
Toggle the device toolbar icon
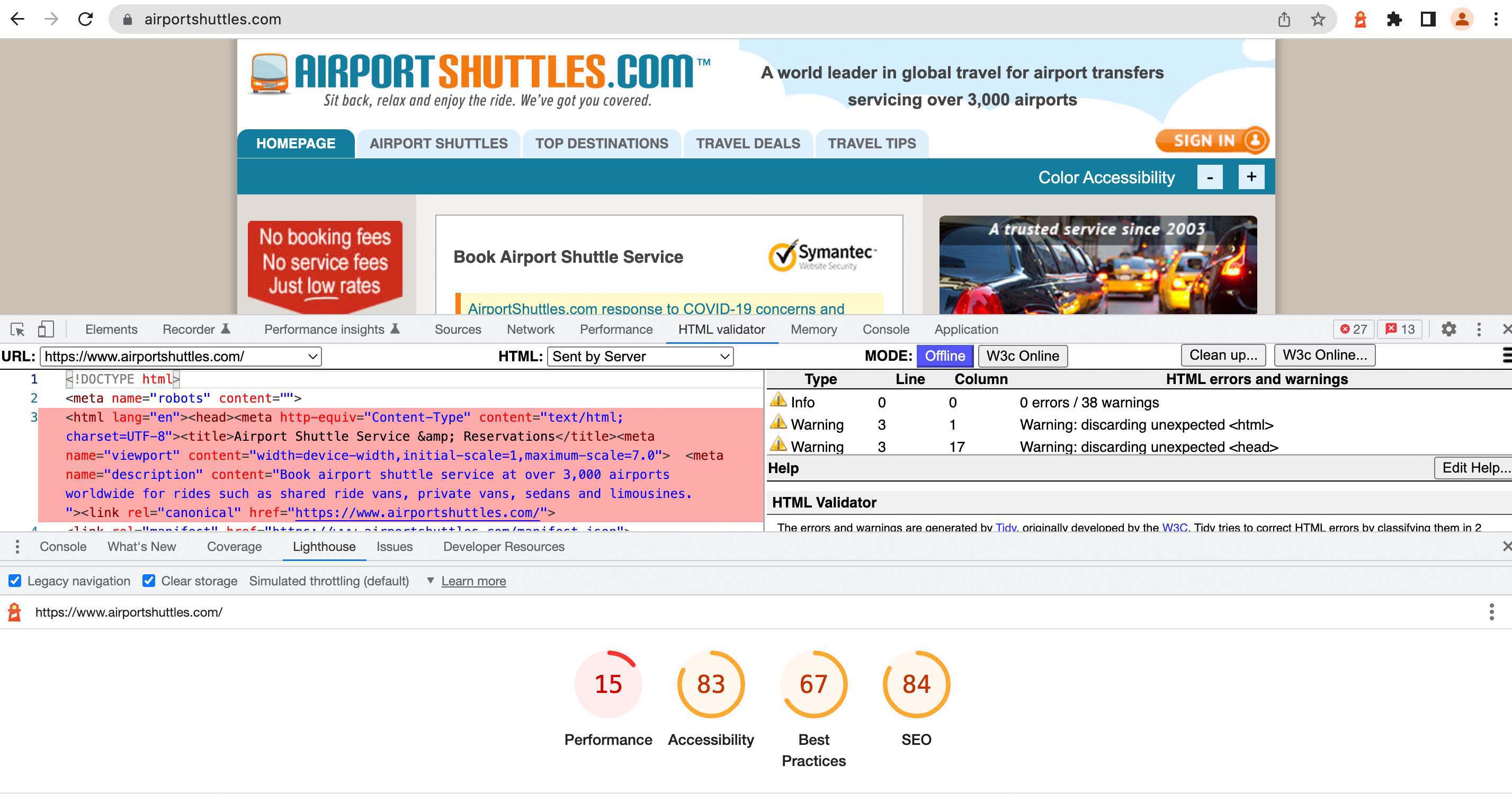(x=46, y=330)
